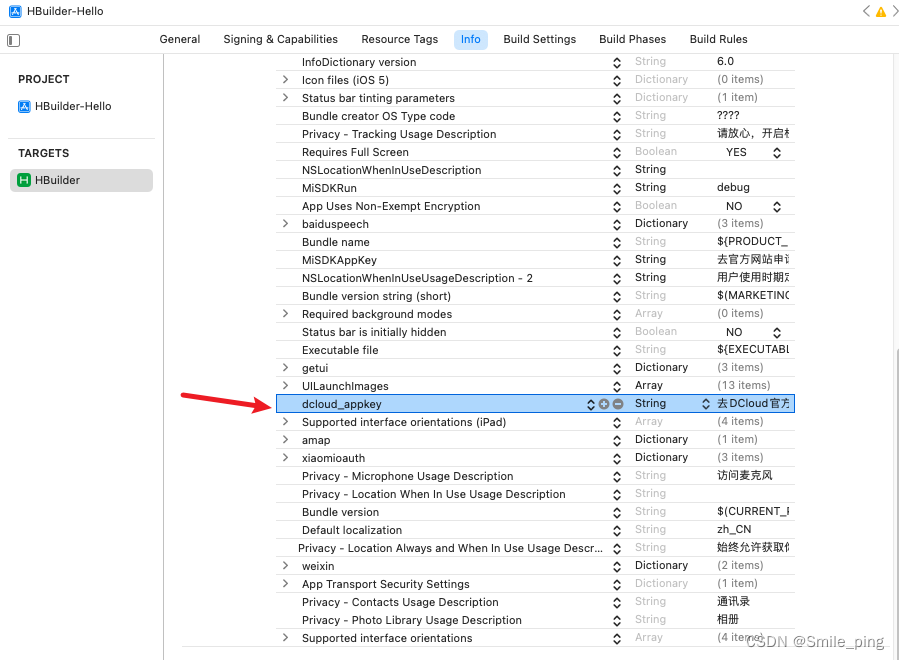Open the type stepper on dcloud_appkey row

tap(706, 404)
